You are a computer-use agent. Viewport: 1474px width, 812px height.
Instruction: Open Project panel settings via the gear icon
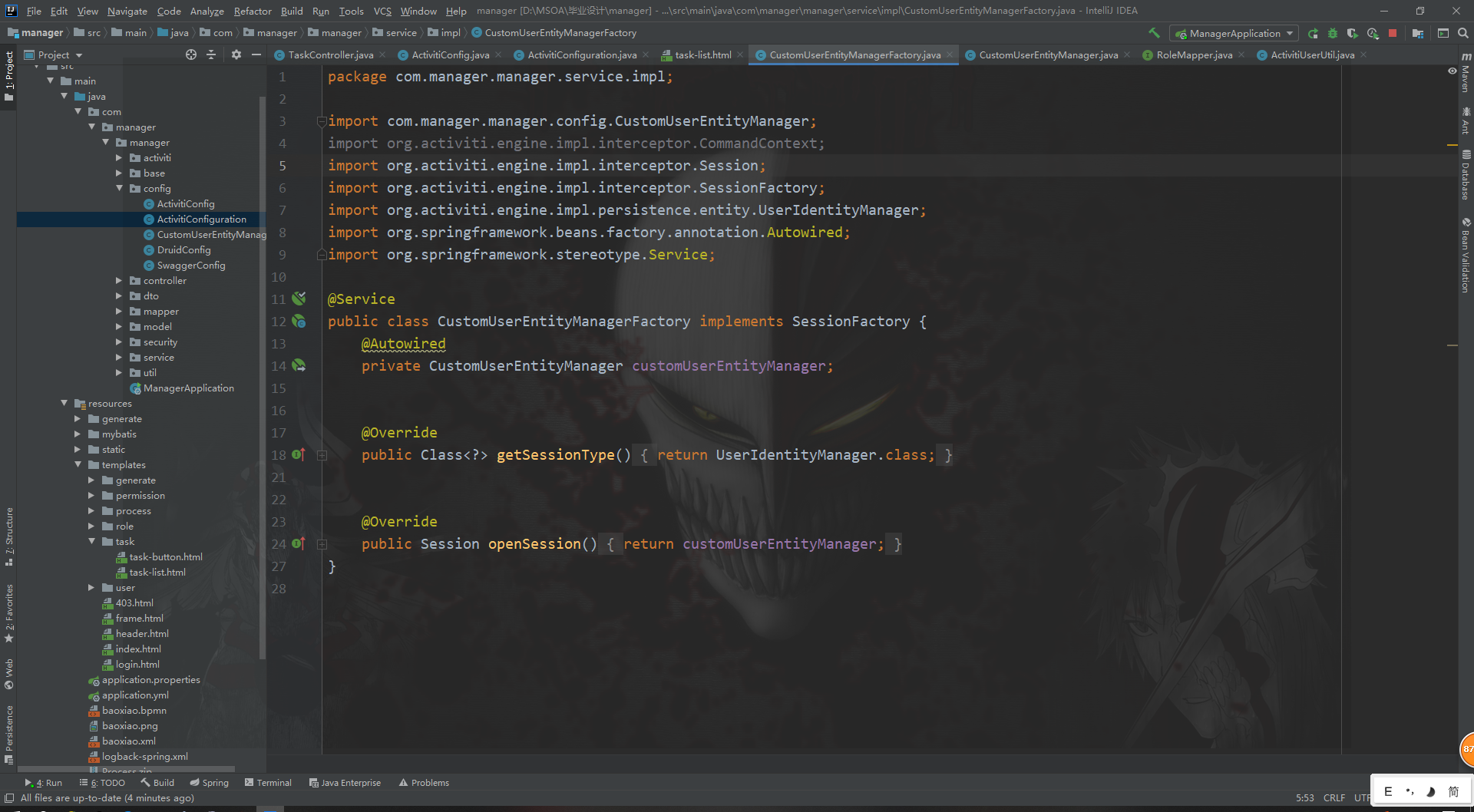pyautogui.click(x=236, y=54)
